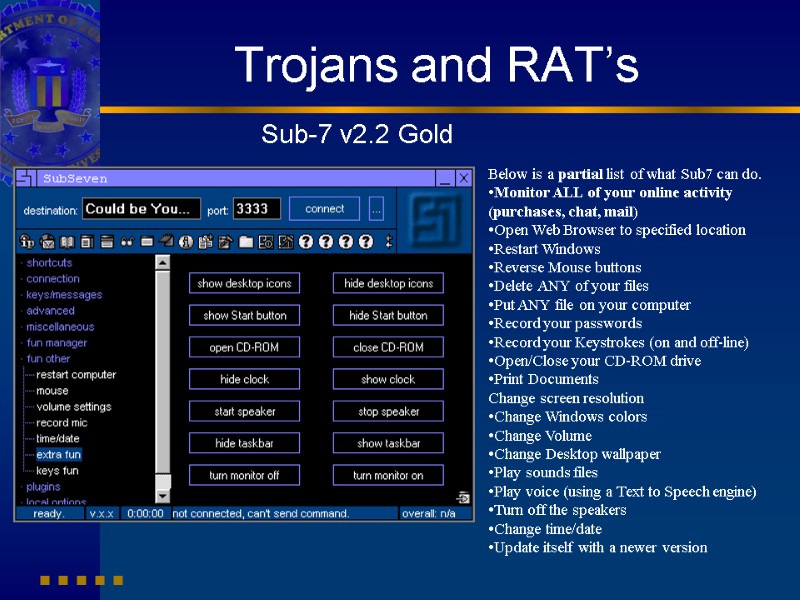Select keys fun entry
The image size is (800, 600).
tap(57, 470)
